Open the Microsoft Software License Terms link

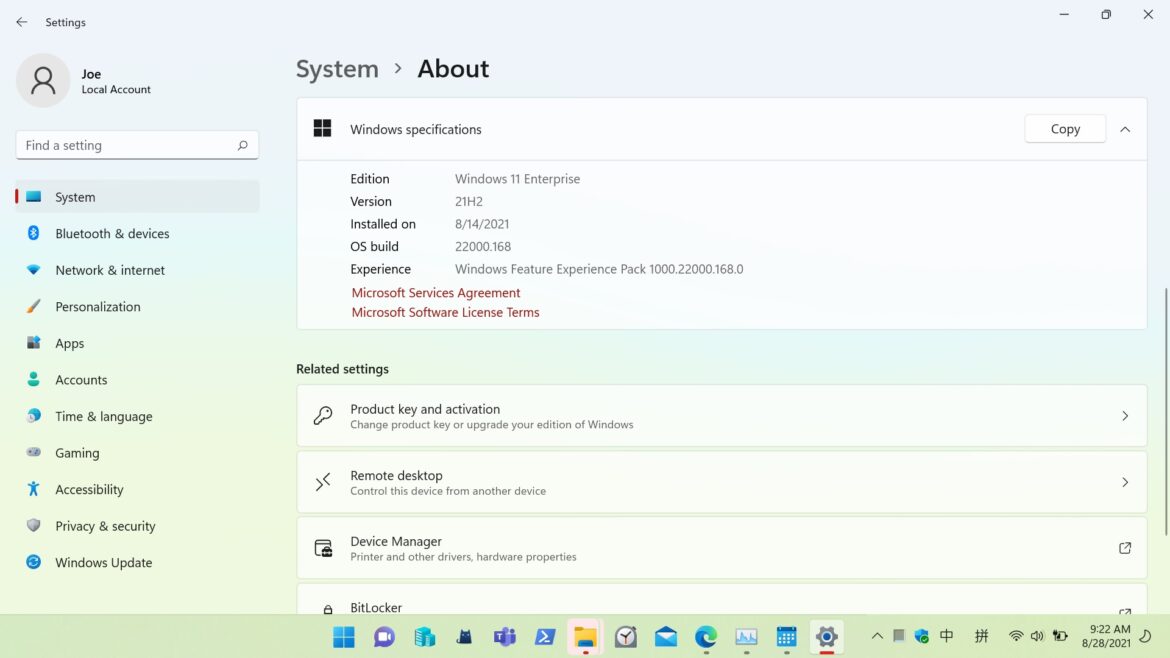pos(445,312)
